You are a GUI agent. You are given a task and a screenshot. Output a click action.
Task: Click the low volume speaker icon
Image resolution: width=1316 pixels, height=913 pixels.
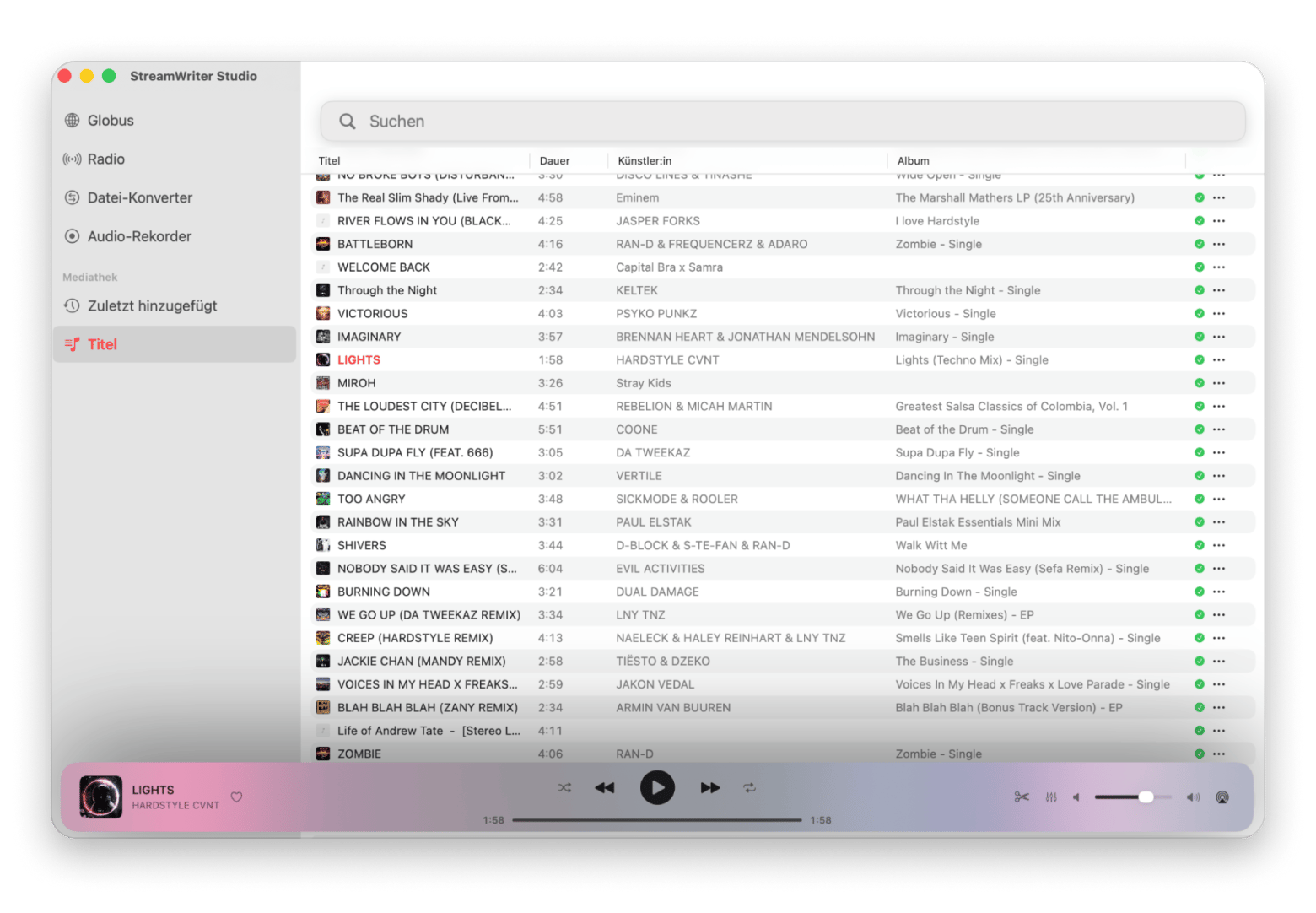click(x=1076, y=797)
